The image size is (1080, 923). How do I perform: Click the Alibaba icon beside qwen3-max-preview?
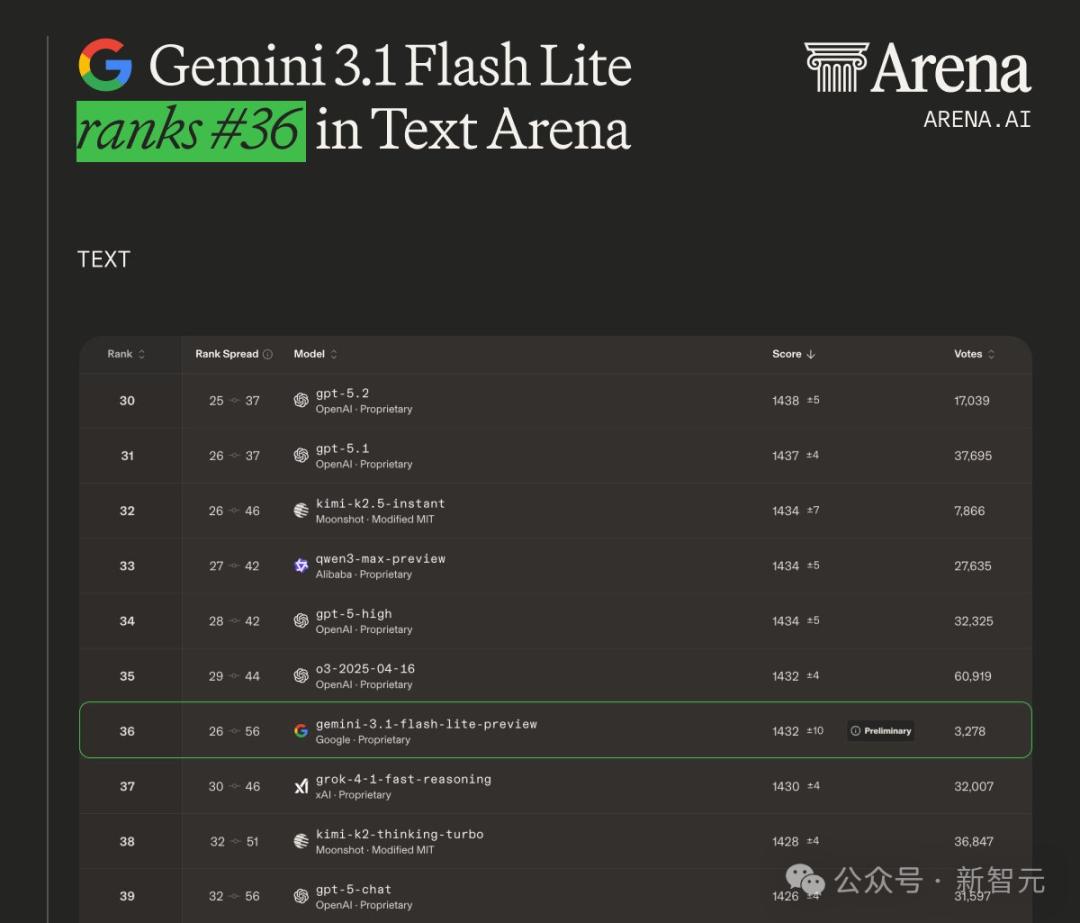point(301,566)
